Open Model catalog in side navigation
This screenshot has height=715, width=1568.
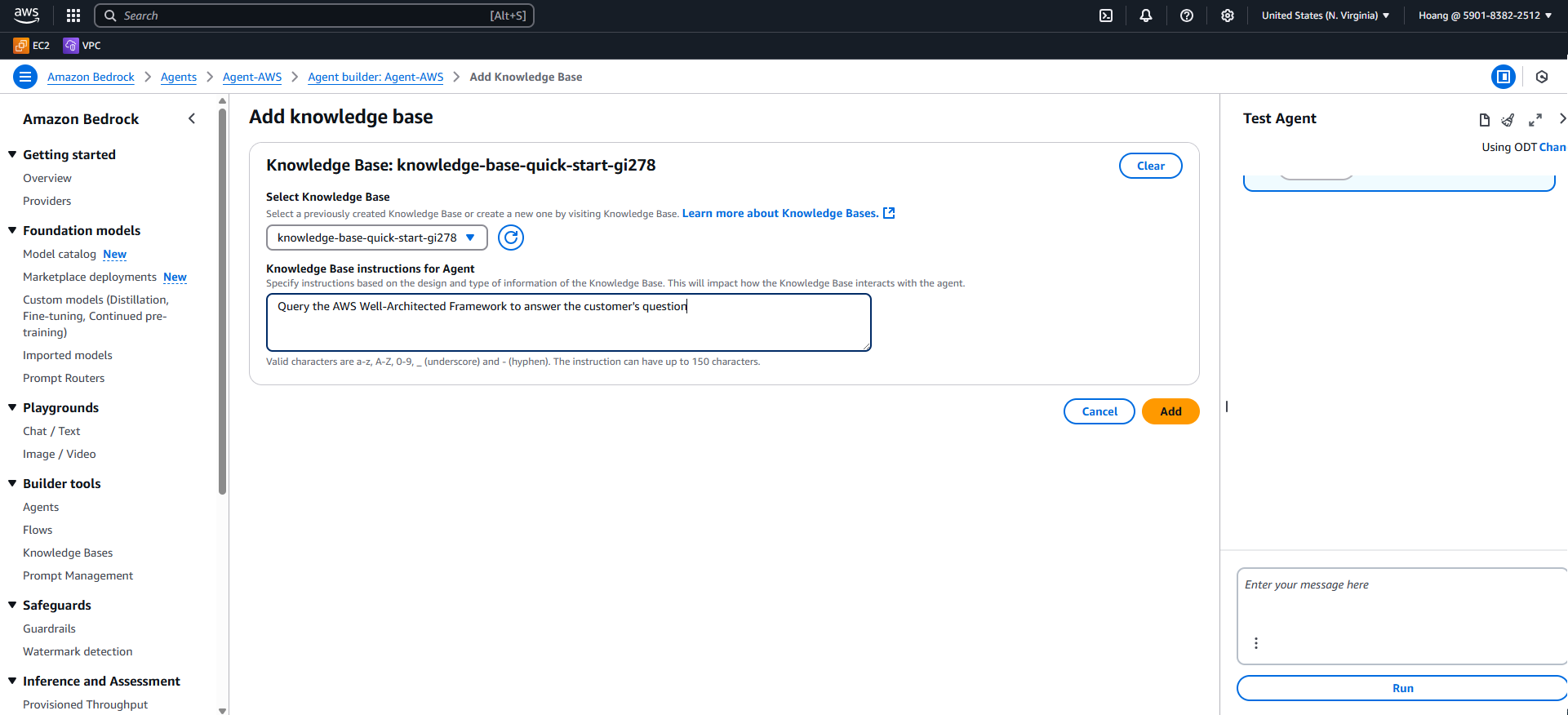pyautogui.click(x=60, y=254)
